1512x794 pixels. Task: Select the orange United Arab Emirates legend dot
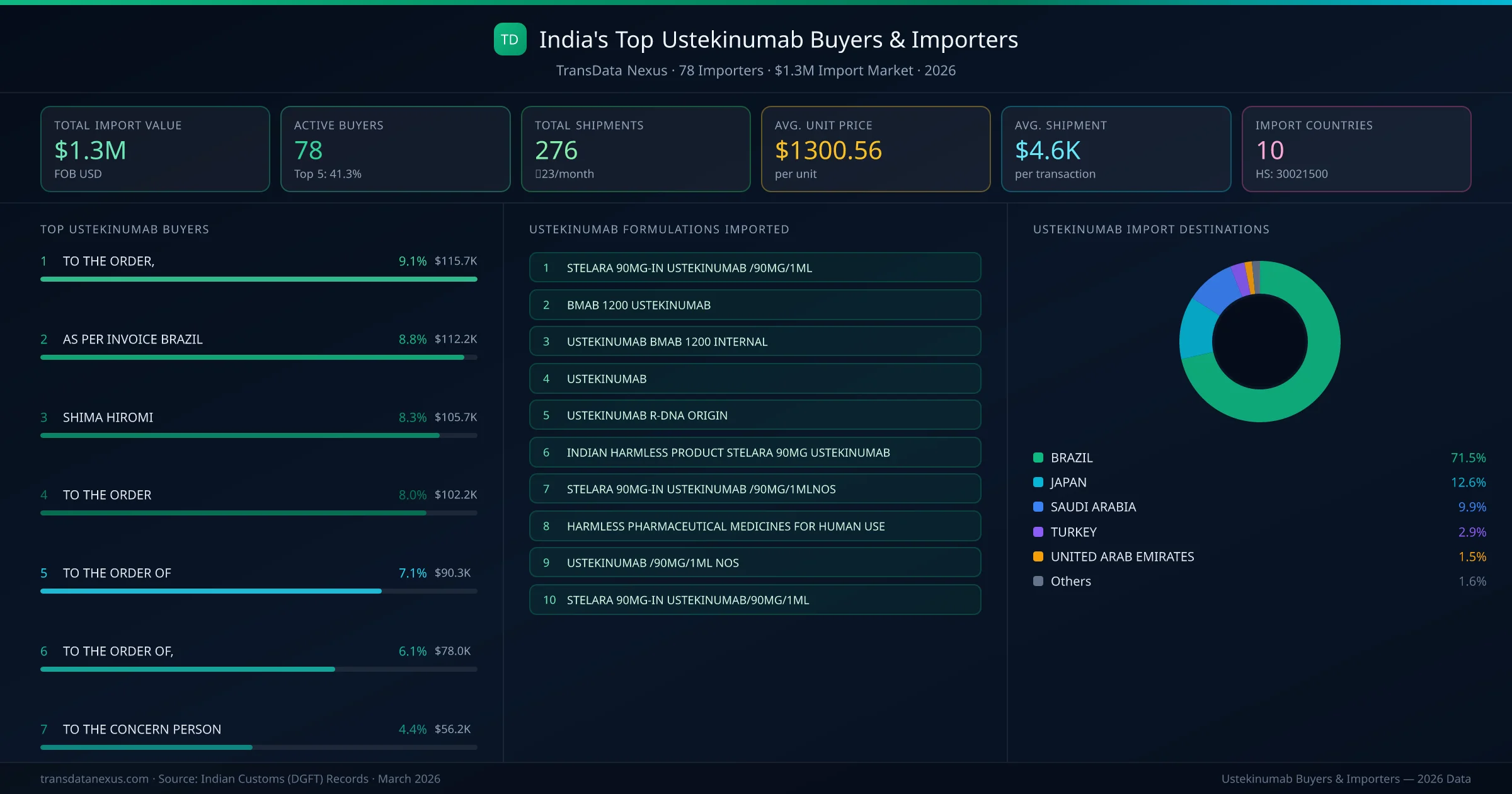point(1038,556)
